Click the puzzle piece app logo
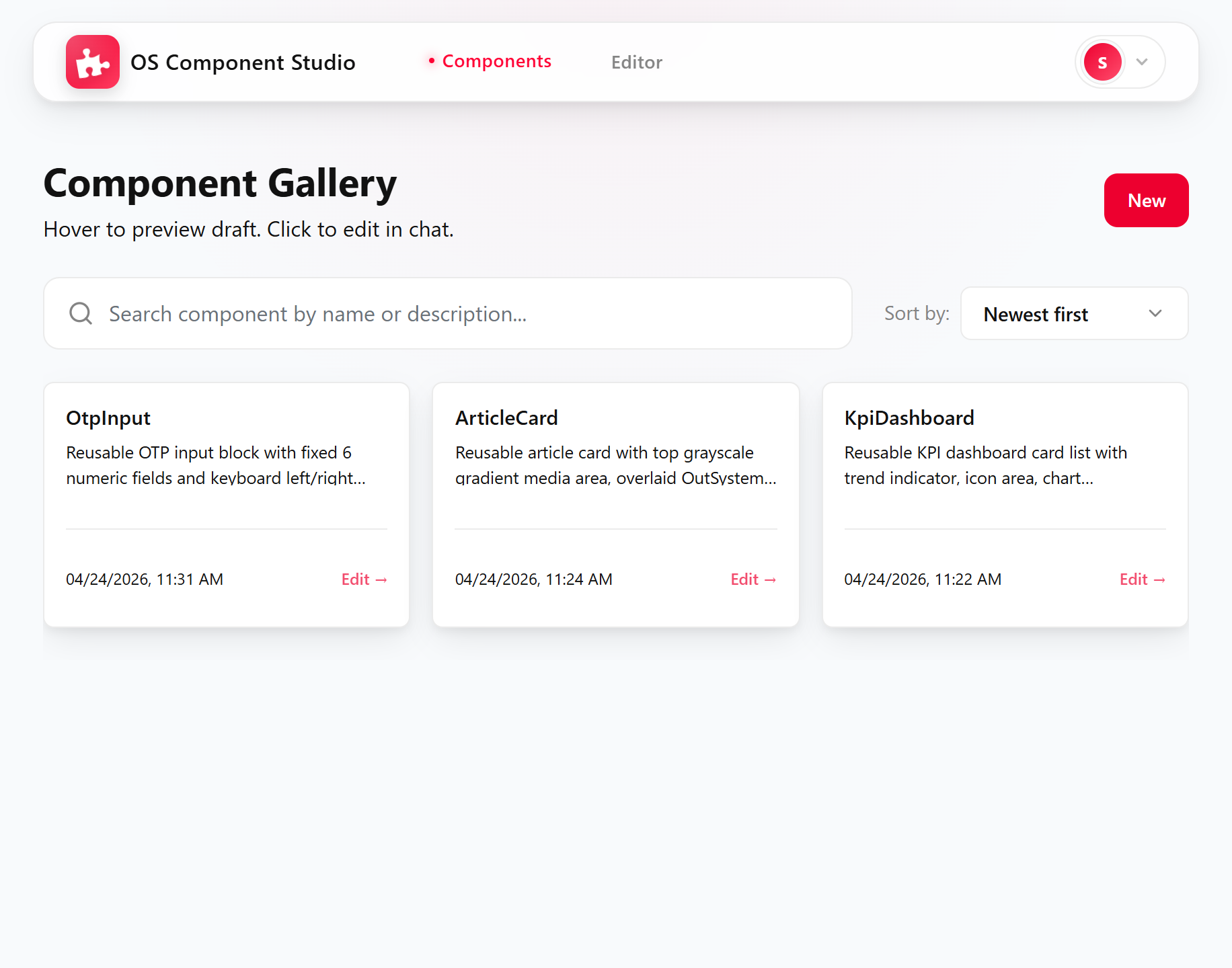The image size is (1232, 968). tap(93, 62)
